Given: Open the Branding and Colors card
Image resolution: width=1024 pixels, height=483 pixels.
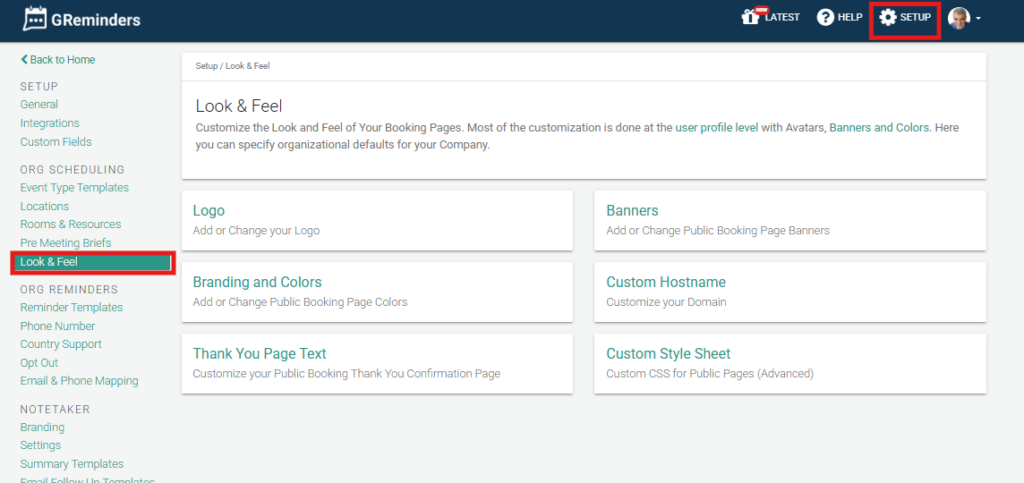Looking at the screenshot, I should (x=376, y=291).
